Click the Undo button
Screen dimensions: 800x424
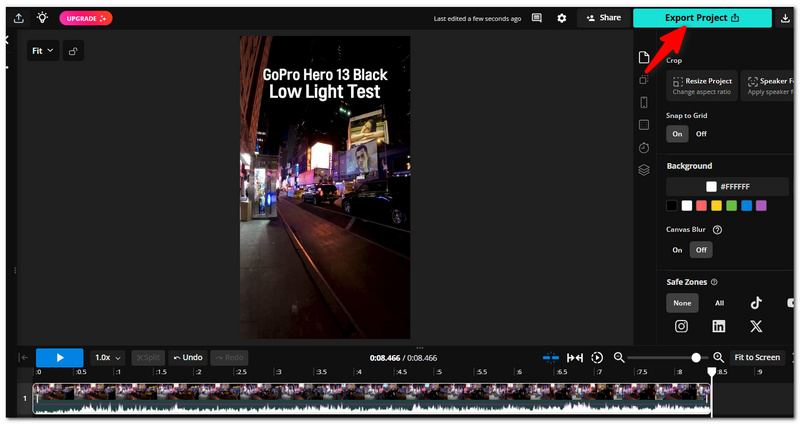click(x=188, y=358)
